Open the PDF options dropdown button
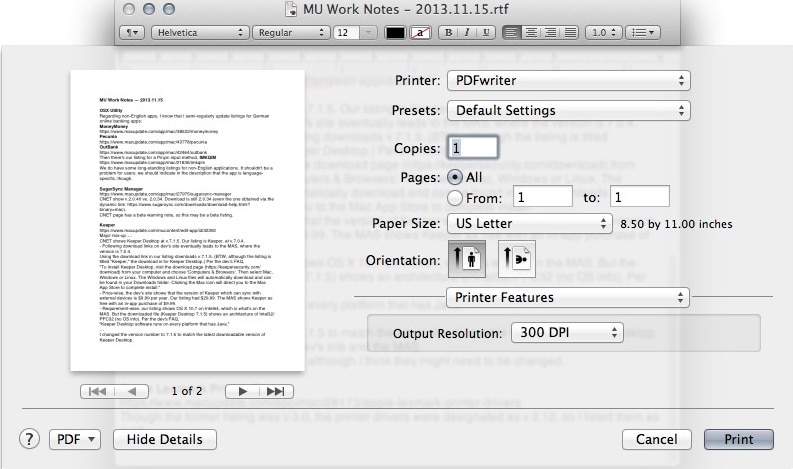 pyautogui.click(x=75, y=439)
